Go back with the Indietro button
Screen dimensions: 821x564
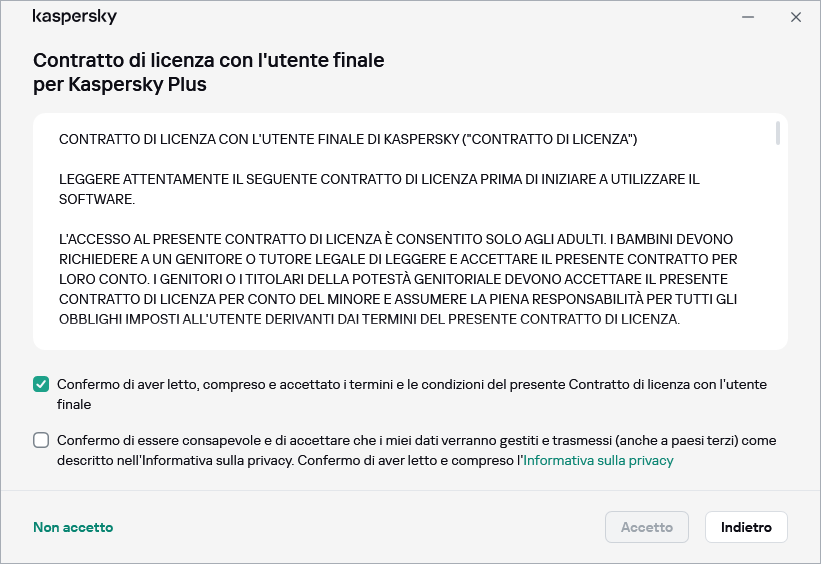(x=746, y=527)
